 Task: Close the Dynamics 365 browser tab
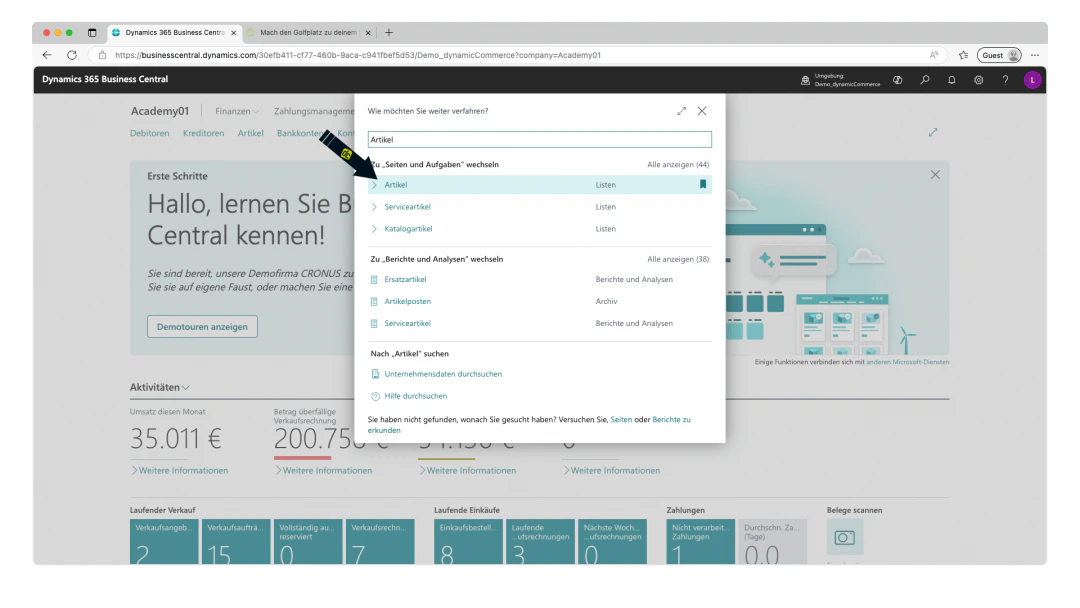click(x=233, y=32)
